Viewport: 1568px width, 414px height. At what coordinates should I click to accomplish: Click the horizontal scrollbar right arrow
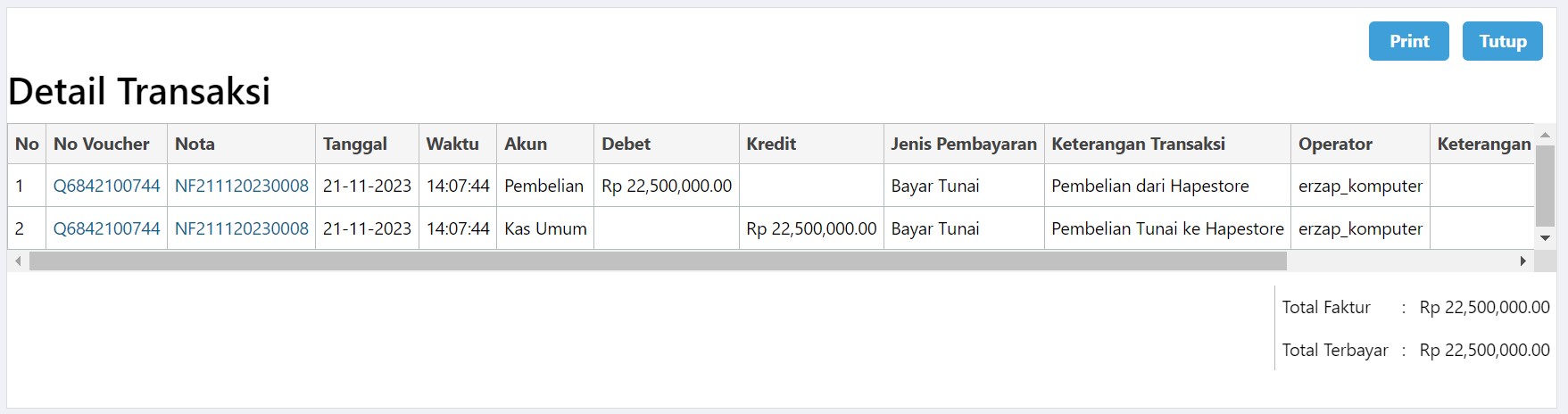tap(1522, 261)
